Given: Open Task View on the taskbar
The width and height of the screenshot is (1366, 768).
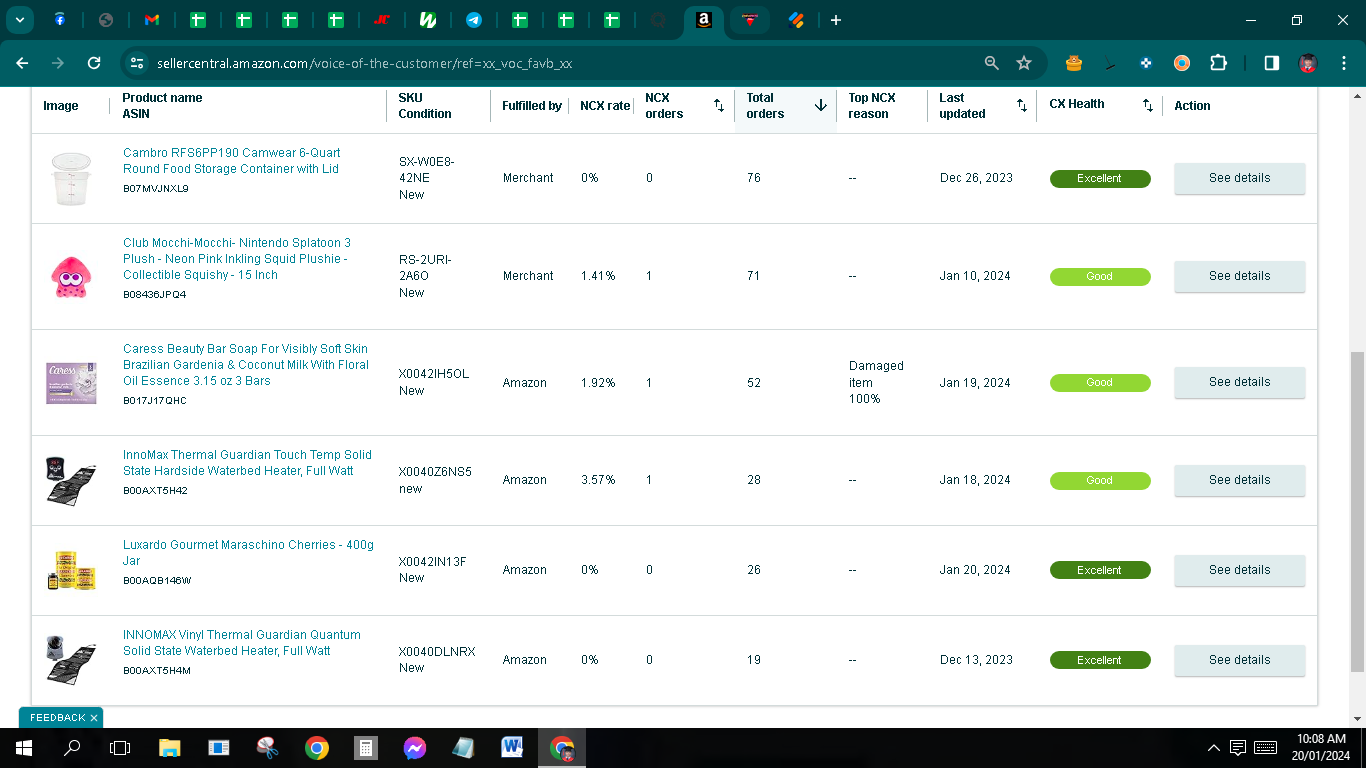Looking at the screenshot, I should (x=120, y=748).
